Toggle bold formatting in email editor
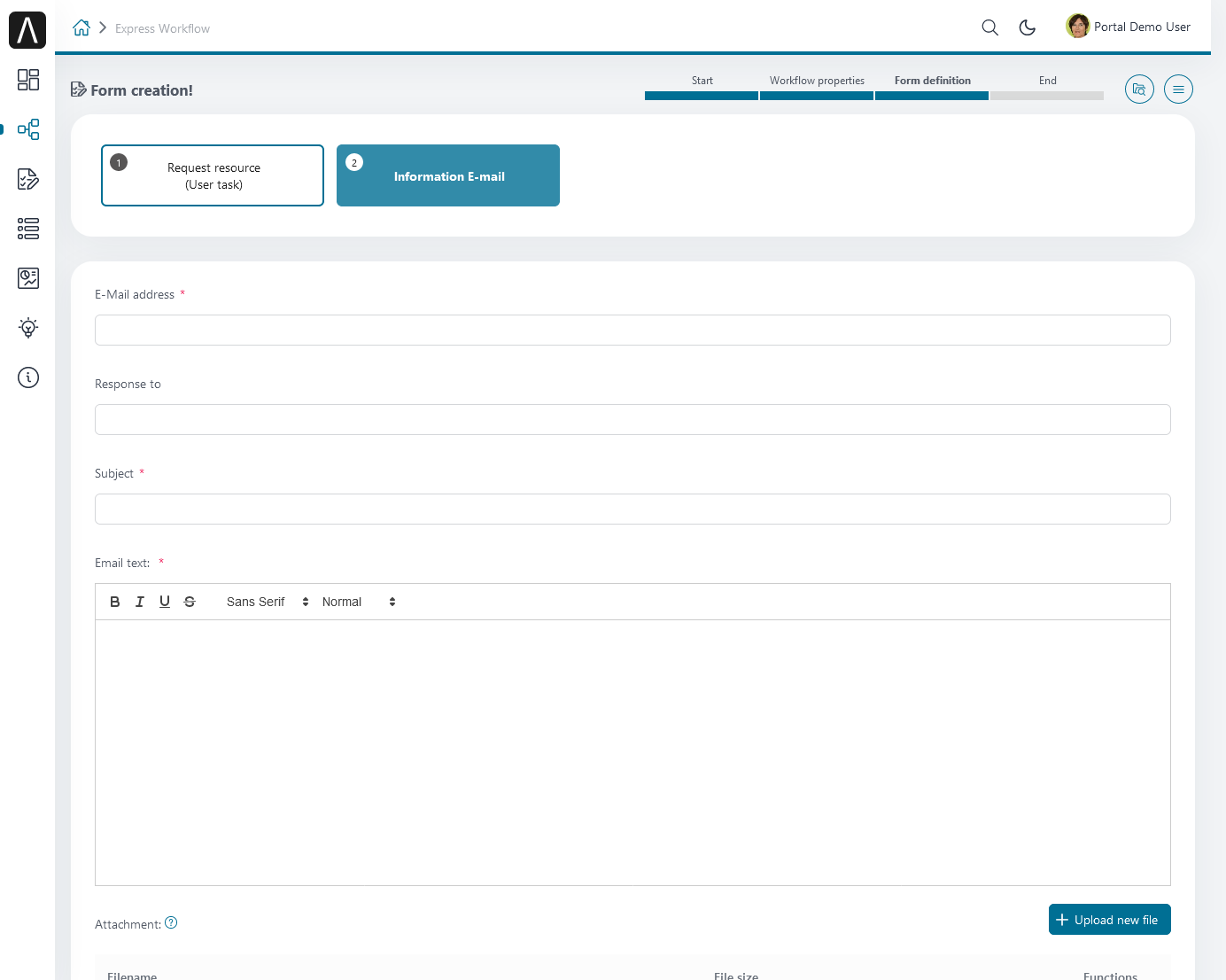Viewport: 1226px width, 980px height. [115, 602]
